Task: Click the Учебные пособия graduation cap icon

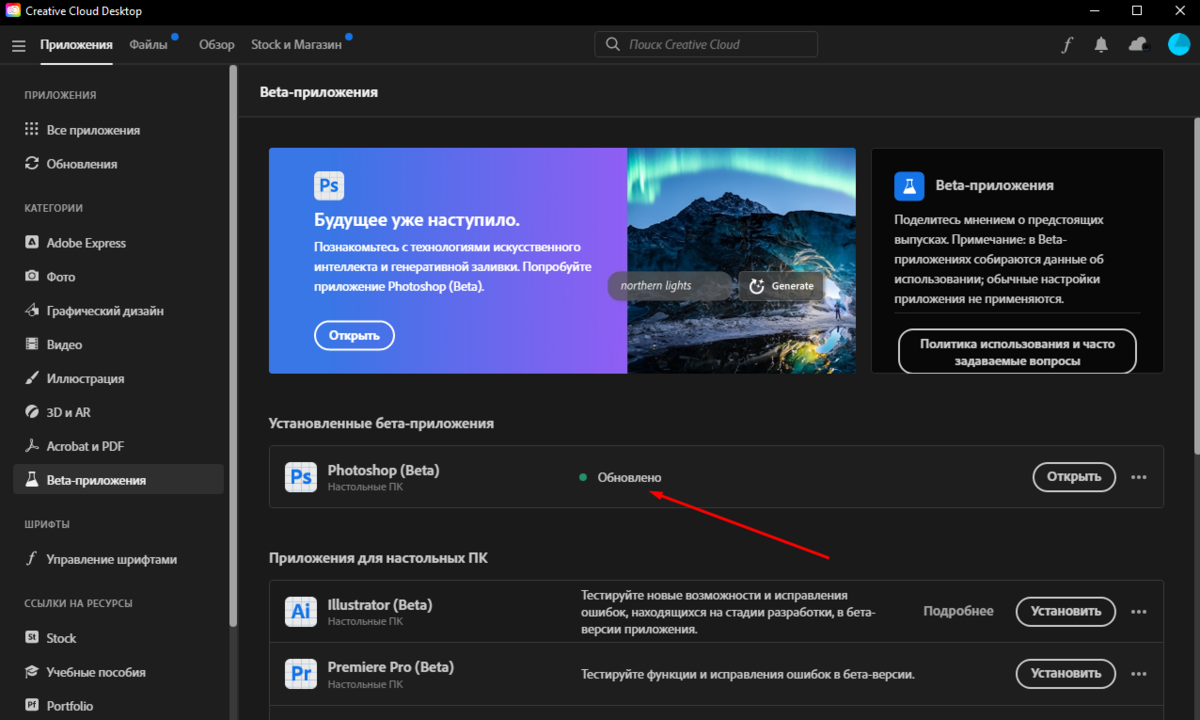Action: point(31,672)
